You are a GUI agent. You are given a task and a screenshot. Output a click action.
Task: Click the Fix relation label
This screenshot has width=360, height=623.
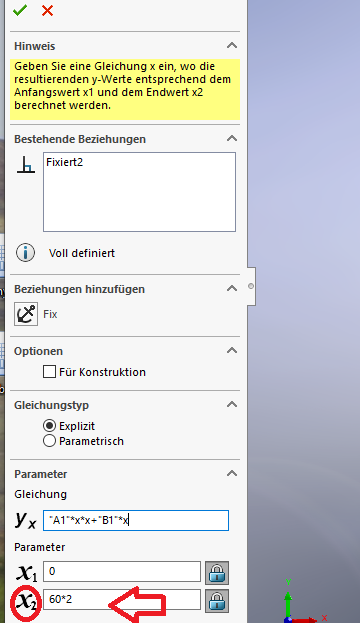click(50, 314)
